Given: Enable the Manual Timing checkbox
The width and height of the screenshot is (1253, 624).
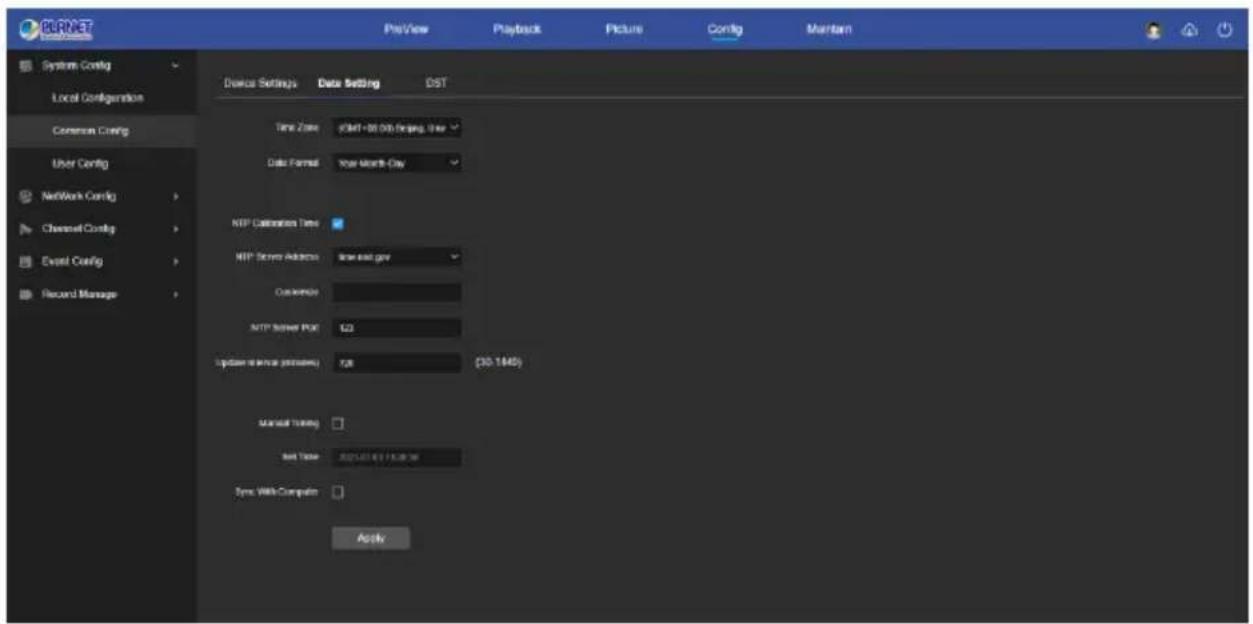Looking at the screenshot, I should click(x=337, y=424).
